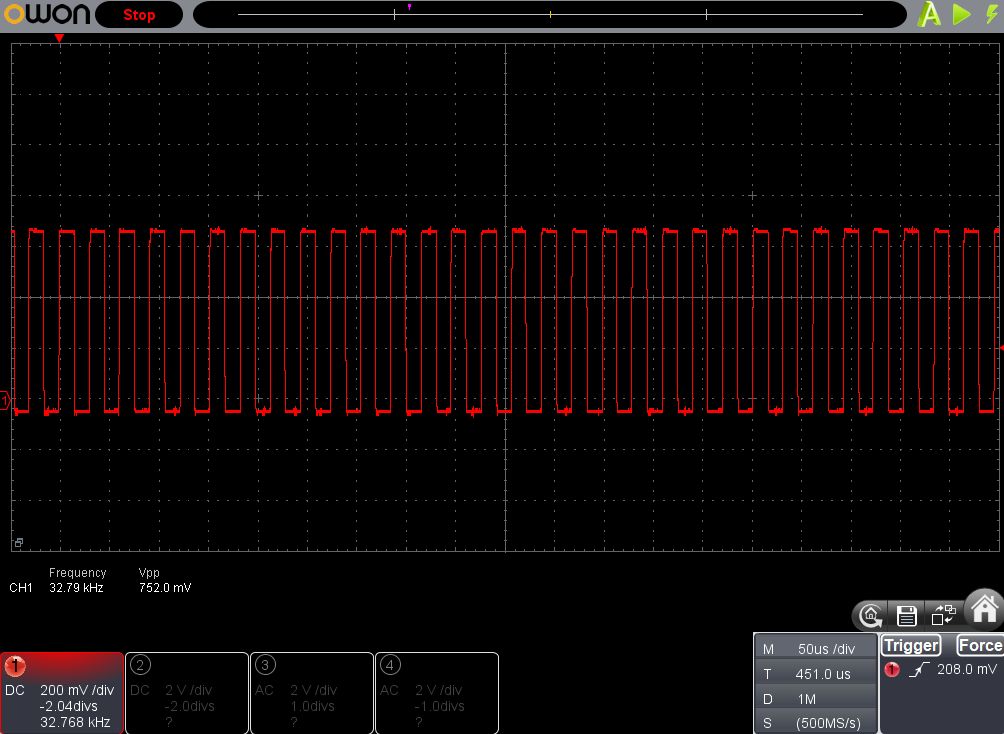Click the OWON logo
This screenshot has width=1004, height=734.
[47, 14]
